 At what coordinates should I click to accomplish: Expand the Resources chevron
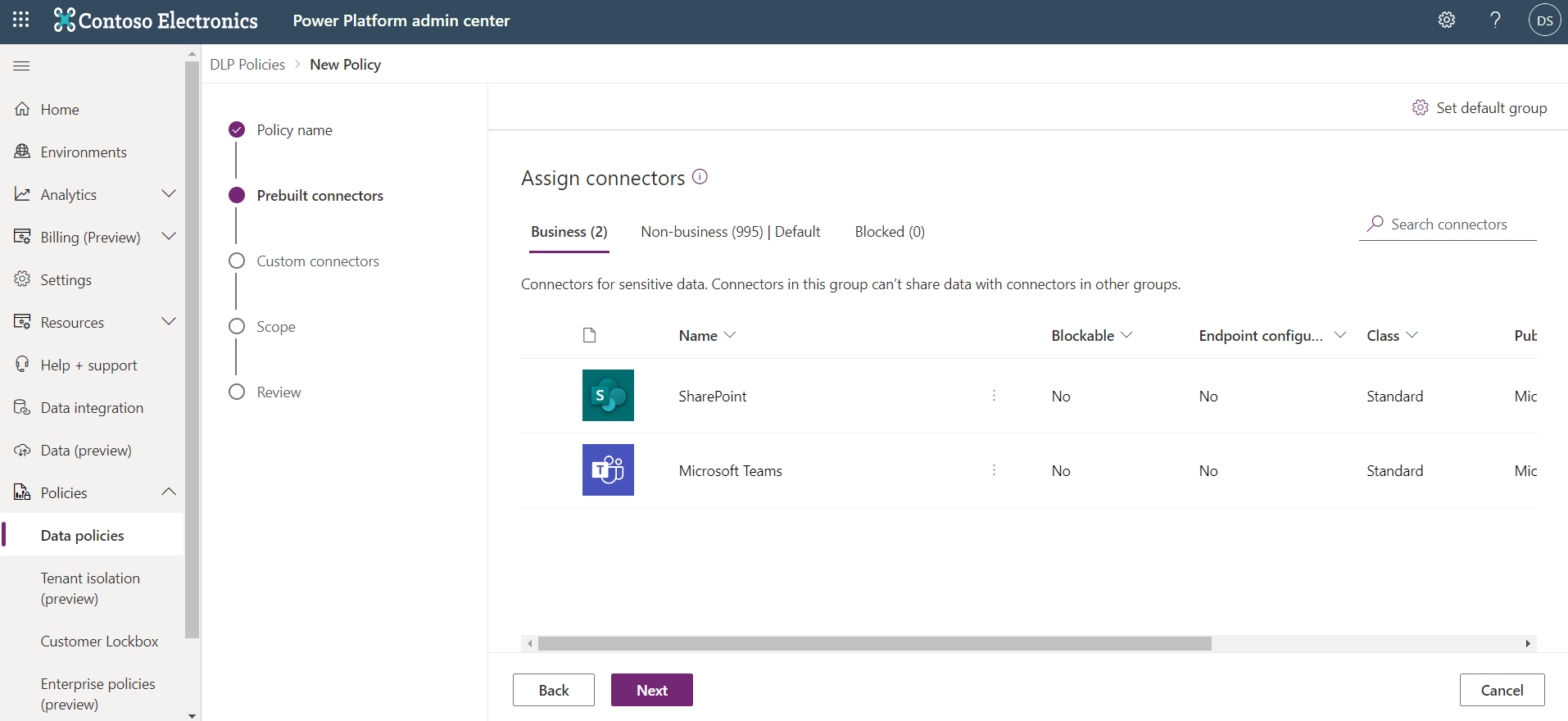coord(169,321)
